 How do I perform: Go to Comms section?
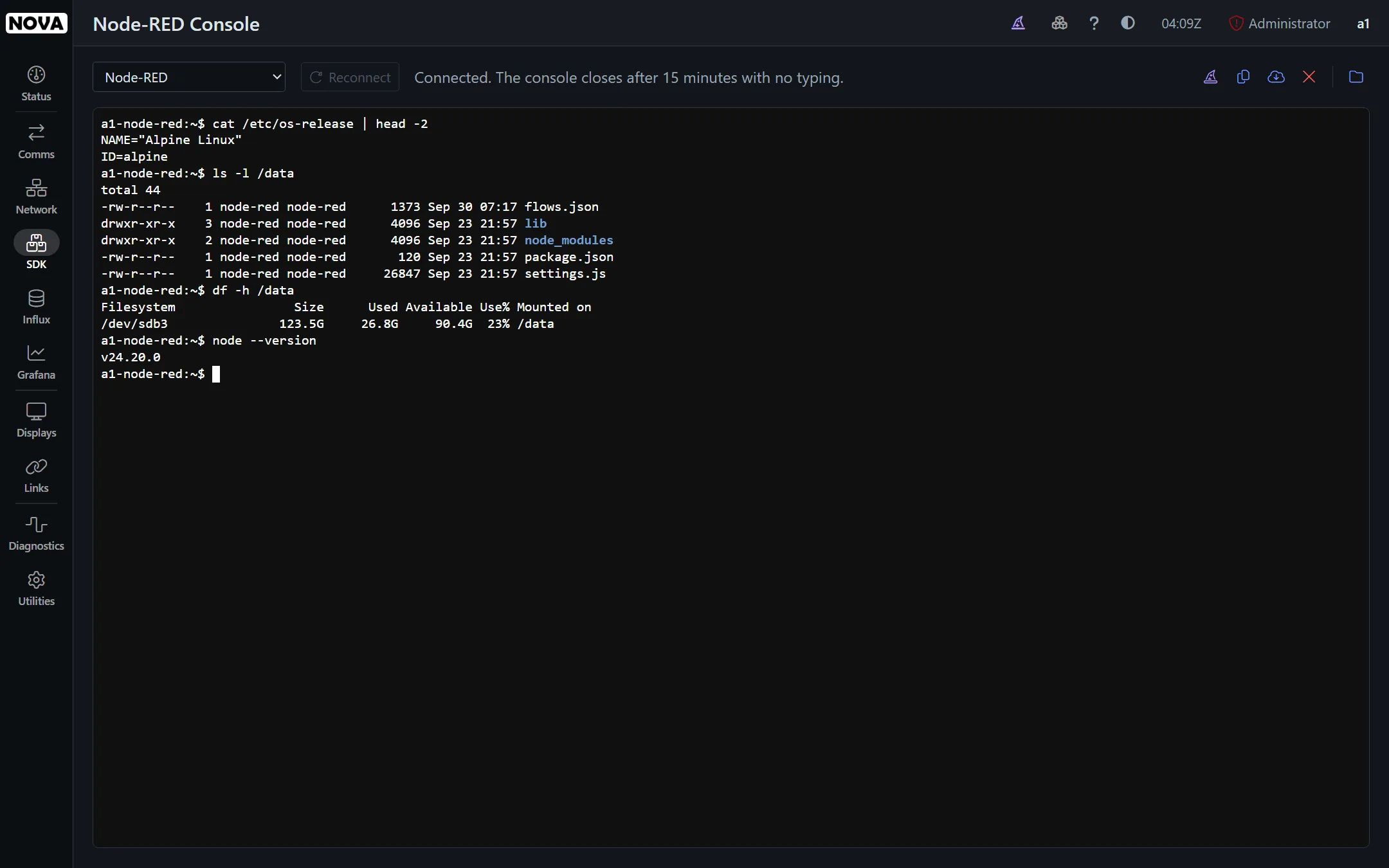click(x=36, y=141)
